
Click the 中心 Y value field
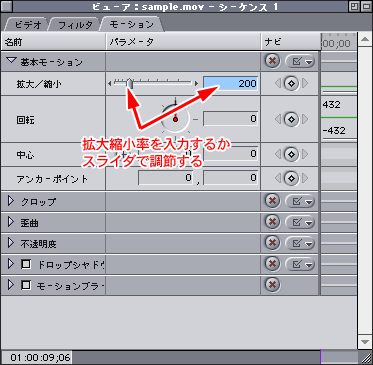230,154
